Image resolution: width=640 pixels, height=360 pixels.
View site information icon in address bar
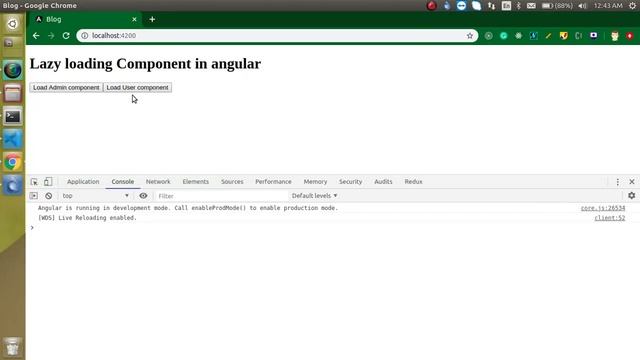[84, 36]
